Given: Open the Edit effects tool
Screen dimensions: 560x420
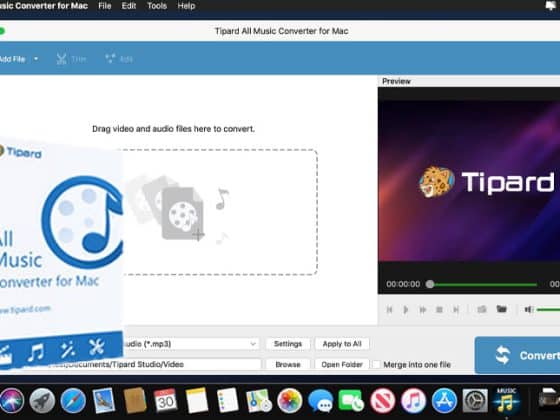Looking at the screenshot, I should click(x=119, y=59).
